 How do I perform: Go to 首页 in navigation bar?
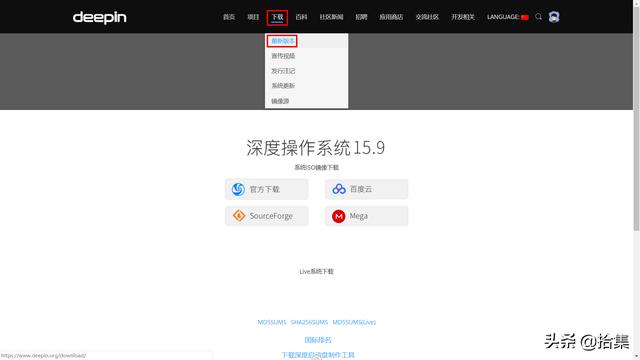pos(229,17)
